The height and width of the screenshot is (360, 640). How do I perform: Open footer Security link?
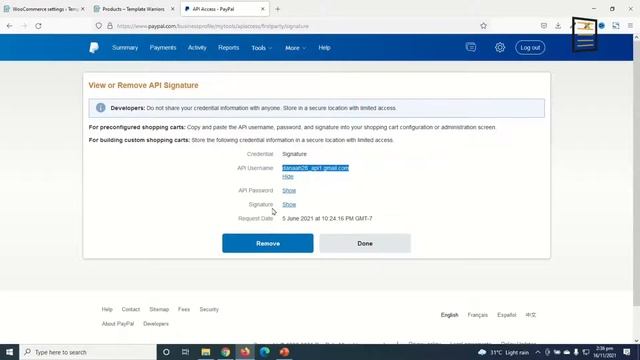209,309
